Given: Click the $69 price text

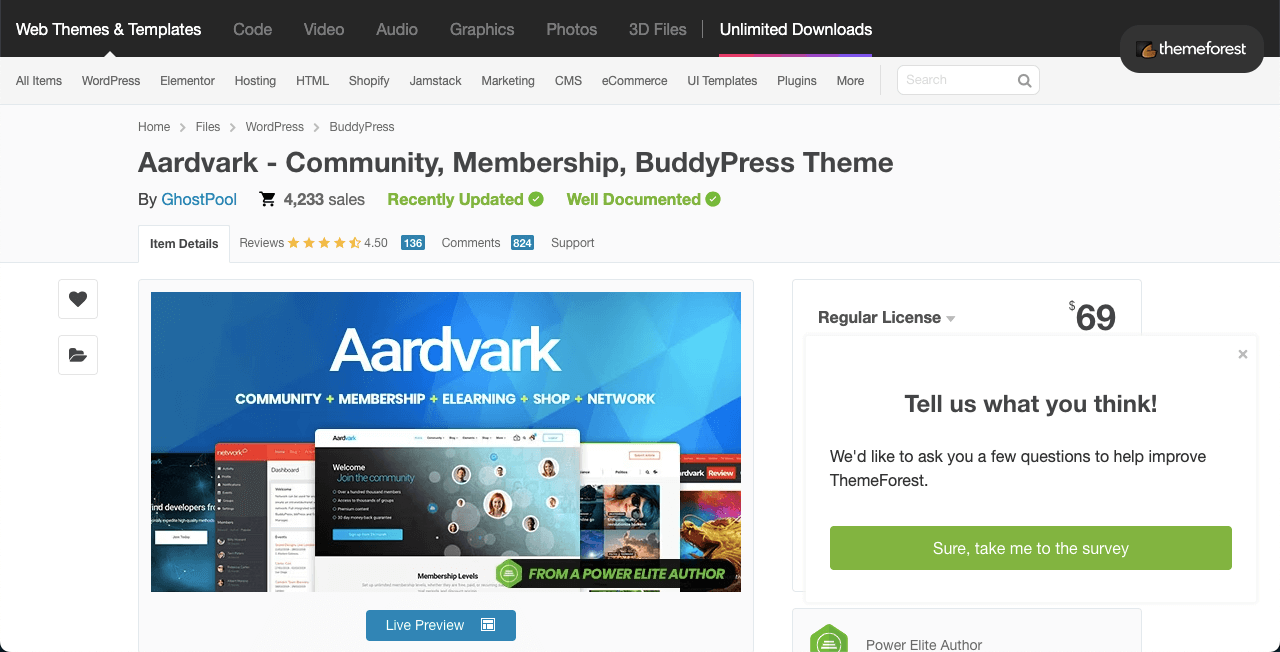Looking at the screenshot, I should 1092,317.
